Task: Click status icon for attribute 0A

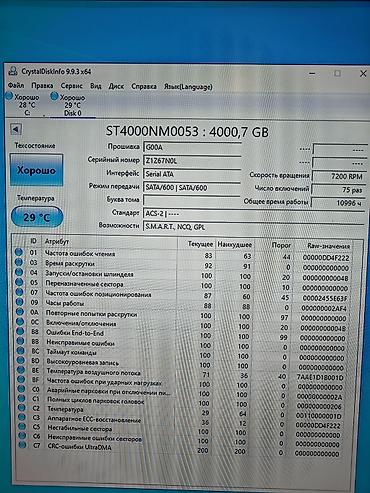Action: pos(20,312)
